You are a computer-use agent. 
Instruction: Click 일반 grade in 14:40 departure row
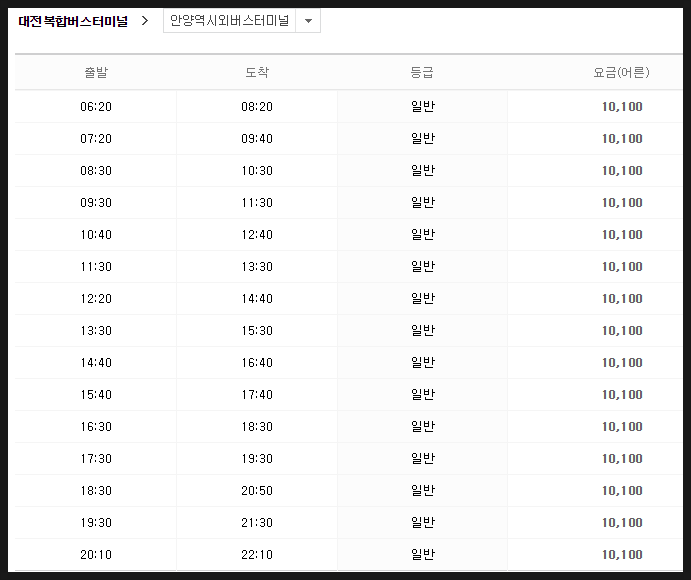coord(423,362)
